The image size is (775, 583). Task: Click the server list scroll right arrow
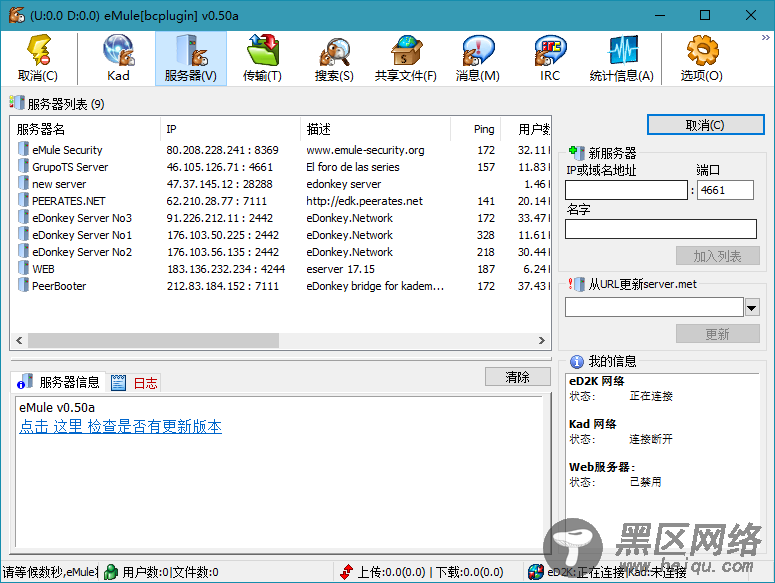pyautogui.click(x=542, y=340)
